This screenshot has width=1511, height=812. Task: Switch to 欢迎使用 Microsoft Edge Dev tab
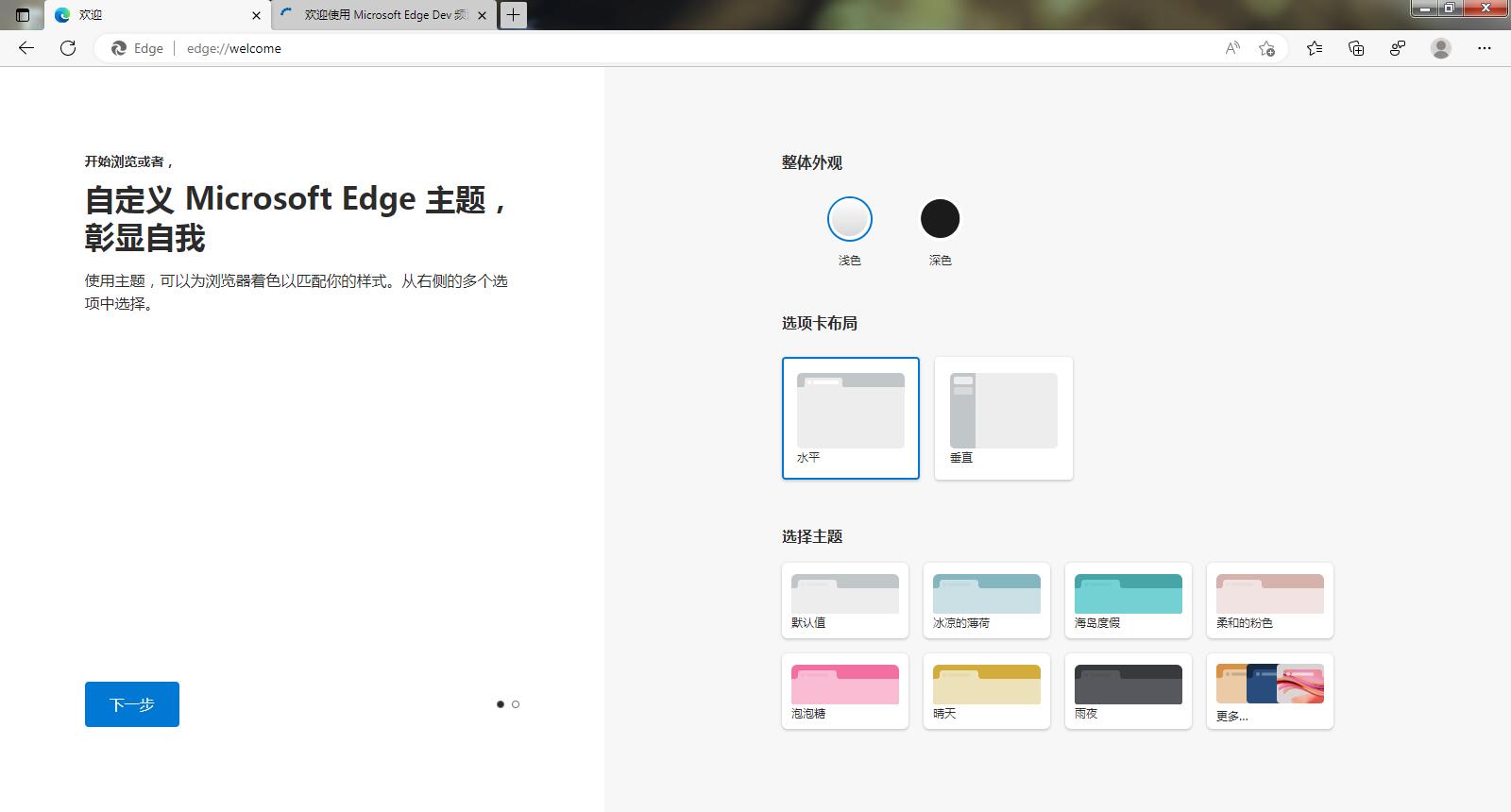coord(386,15)
